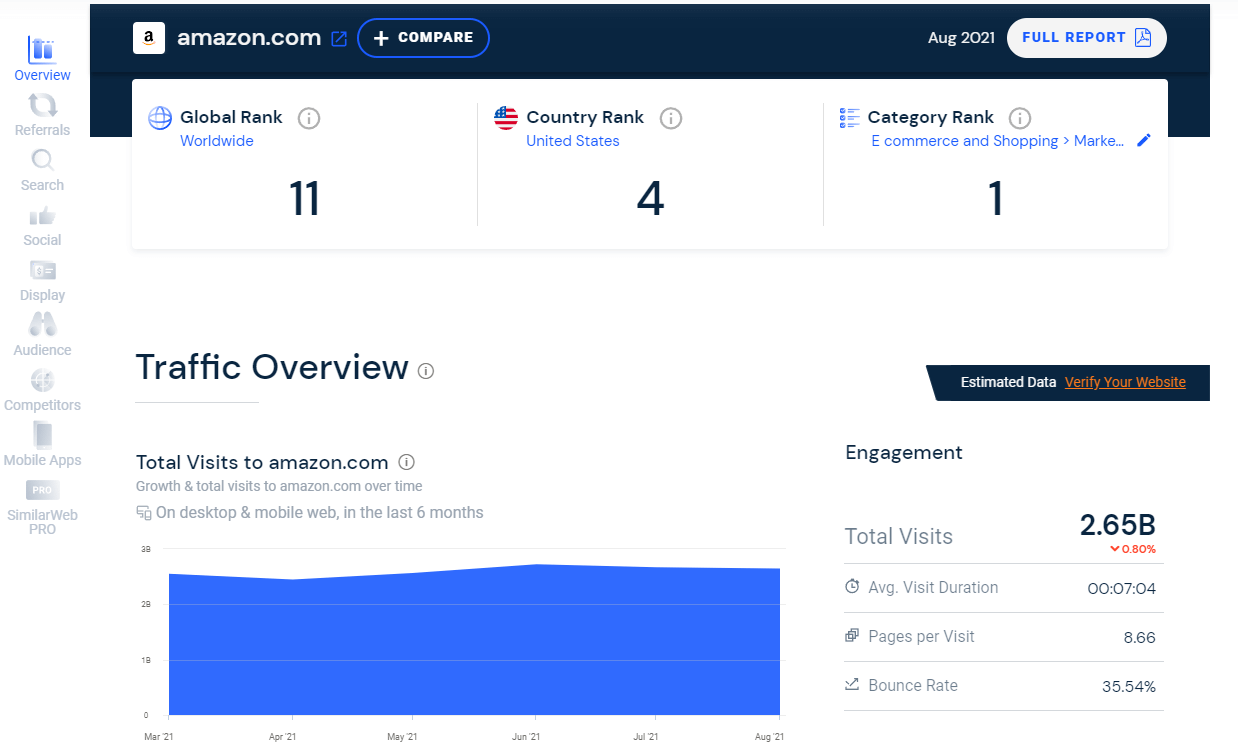
Task: Show the Traffic Overview info details
Action: (426, 371)
